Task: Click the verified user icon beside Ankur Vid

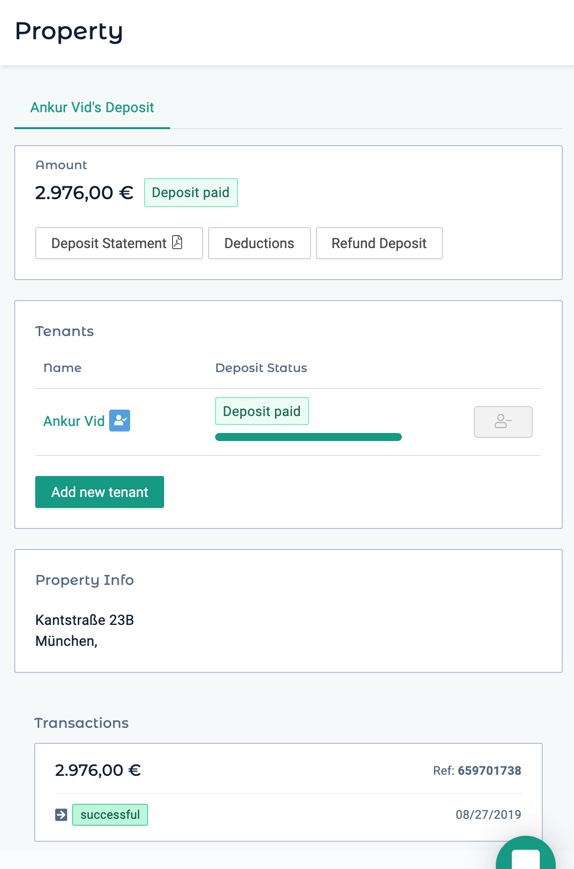Action: click(x=120, y=421)
